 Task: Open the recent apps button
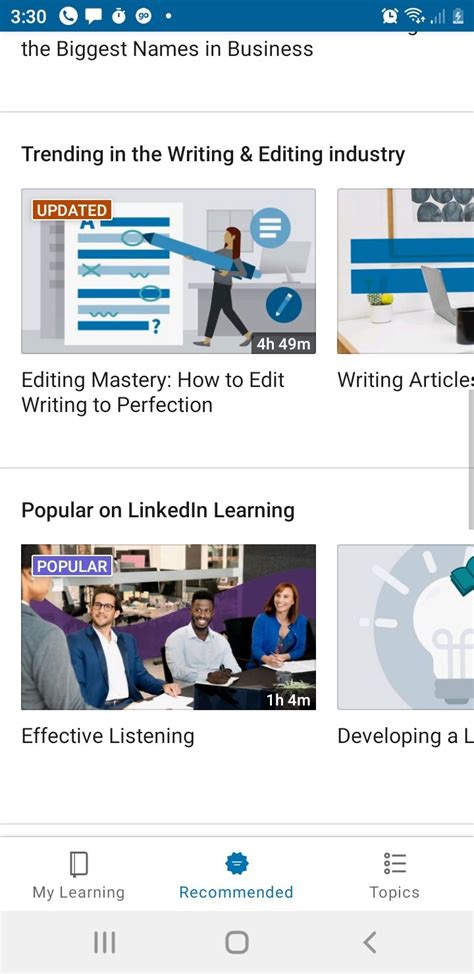pyautogui.click(x=104, y=942)
